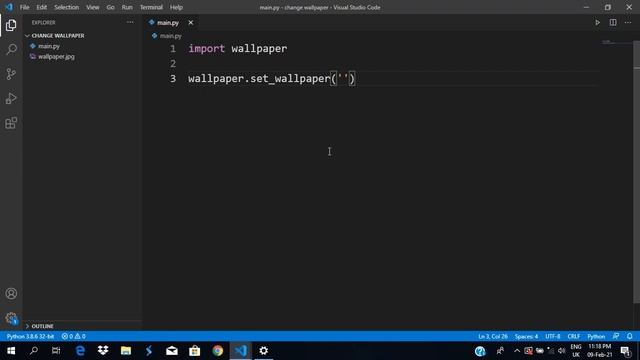The image size is (640, 360).
Task: Open the Terminal menu
Action: click(x=151, y=7)
